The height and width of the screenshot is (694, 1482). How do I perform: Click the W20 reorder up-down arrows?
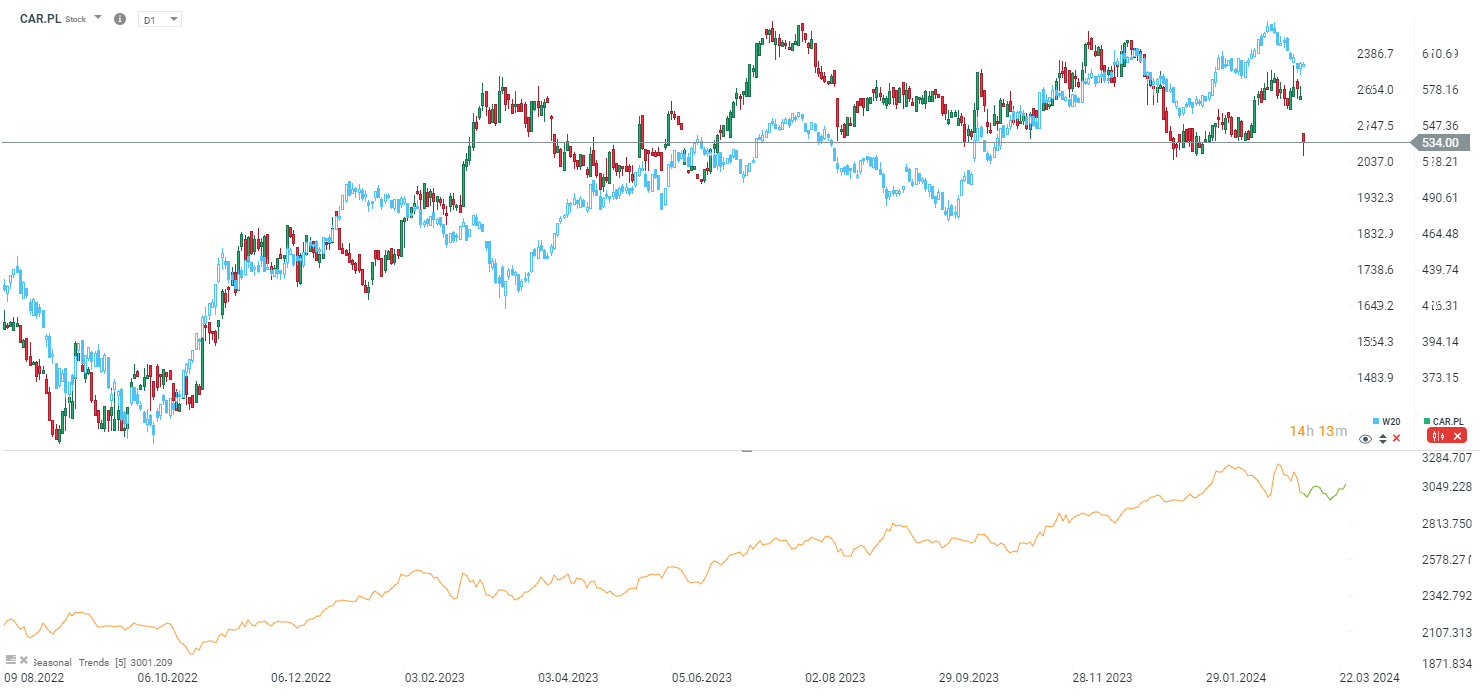[x=1383, y=438]
